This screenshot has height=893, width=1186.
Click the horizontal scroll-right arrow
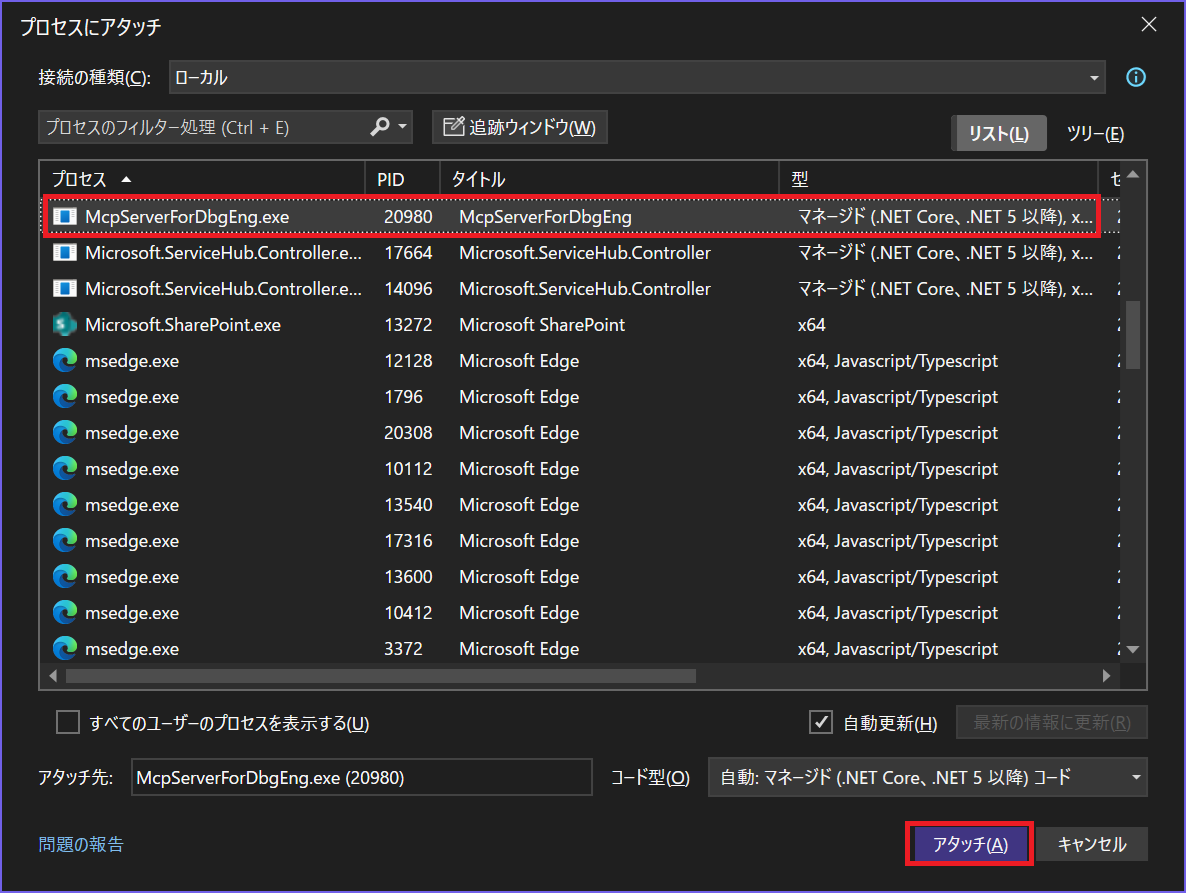1106,676
